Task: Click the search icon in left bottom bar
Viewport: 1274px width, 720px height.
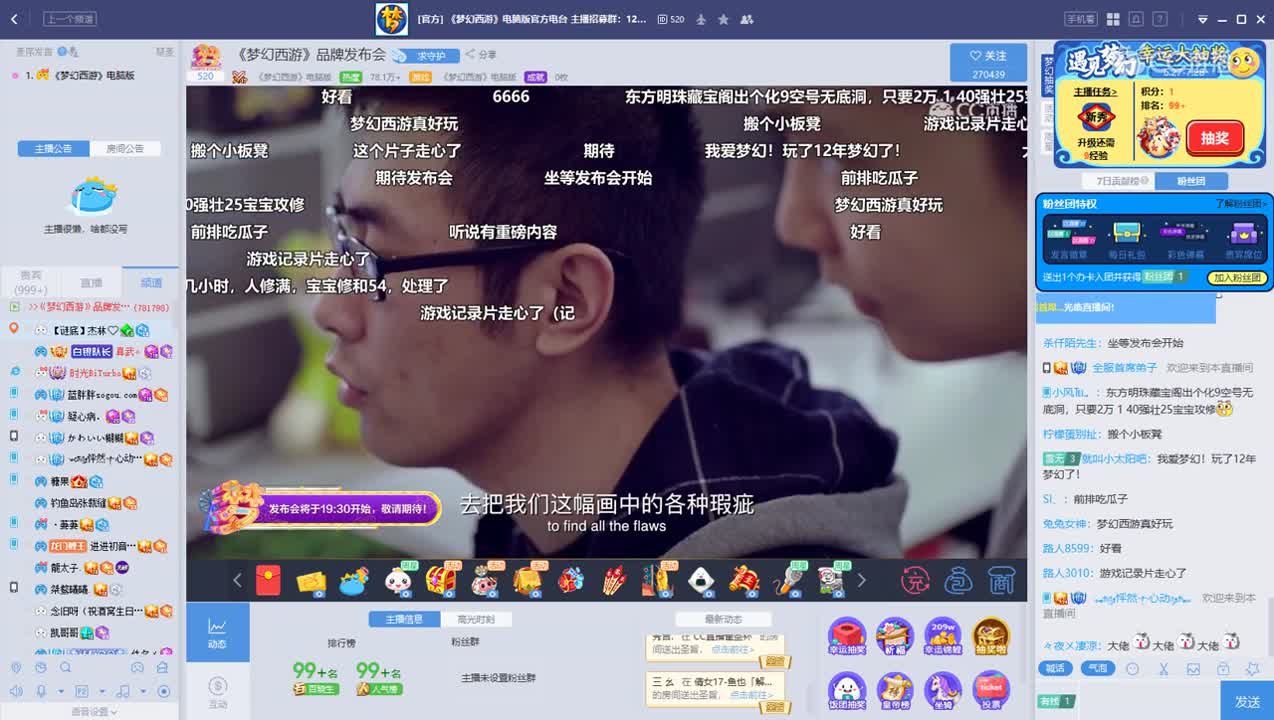Action: pos(66,667)
